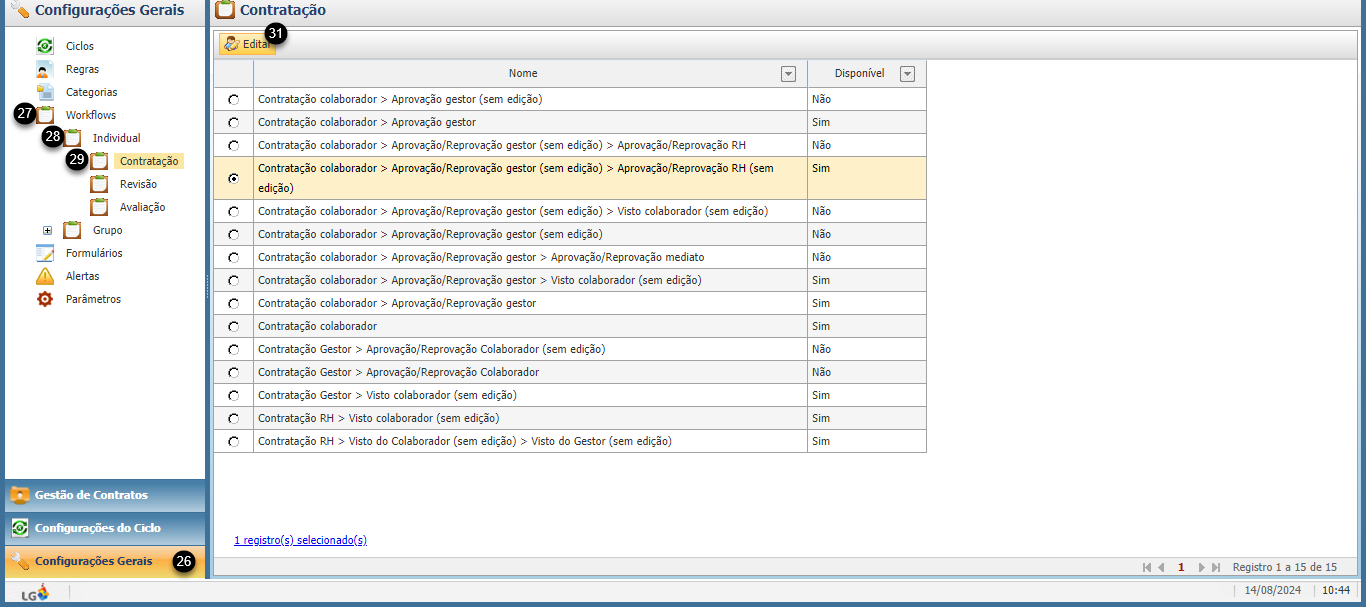This screenshot has height=607, width=1366.
Task: Open Individual tree item
Action: [x=116, y=138]
